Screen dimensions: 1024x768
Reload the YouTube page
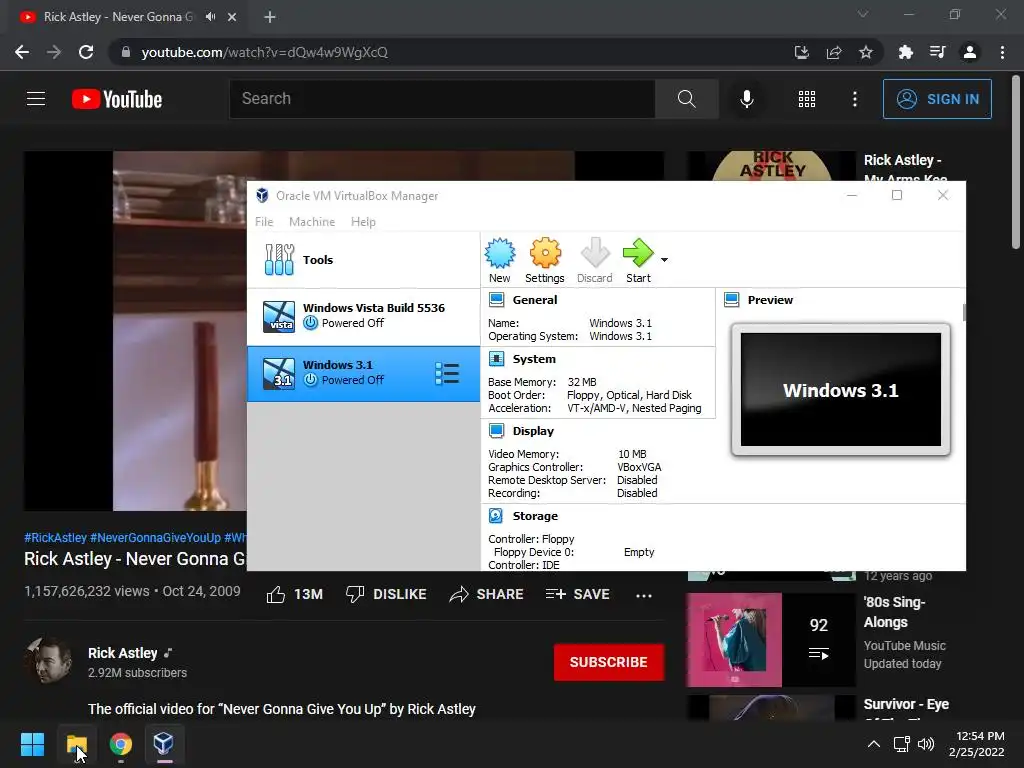pyautogui.click(x=86, y=52)
